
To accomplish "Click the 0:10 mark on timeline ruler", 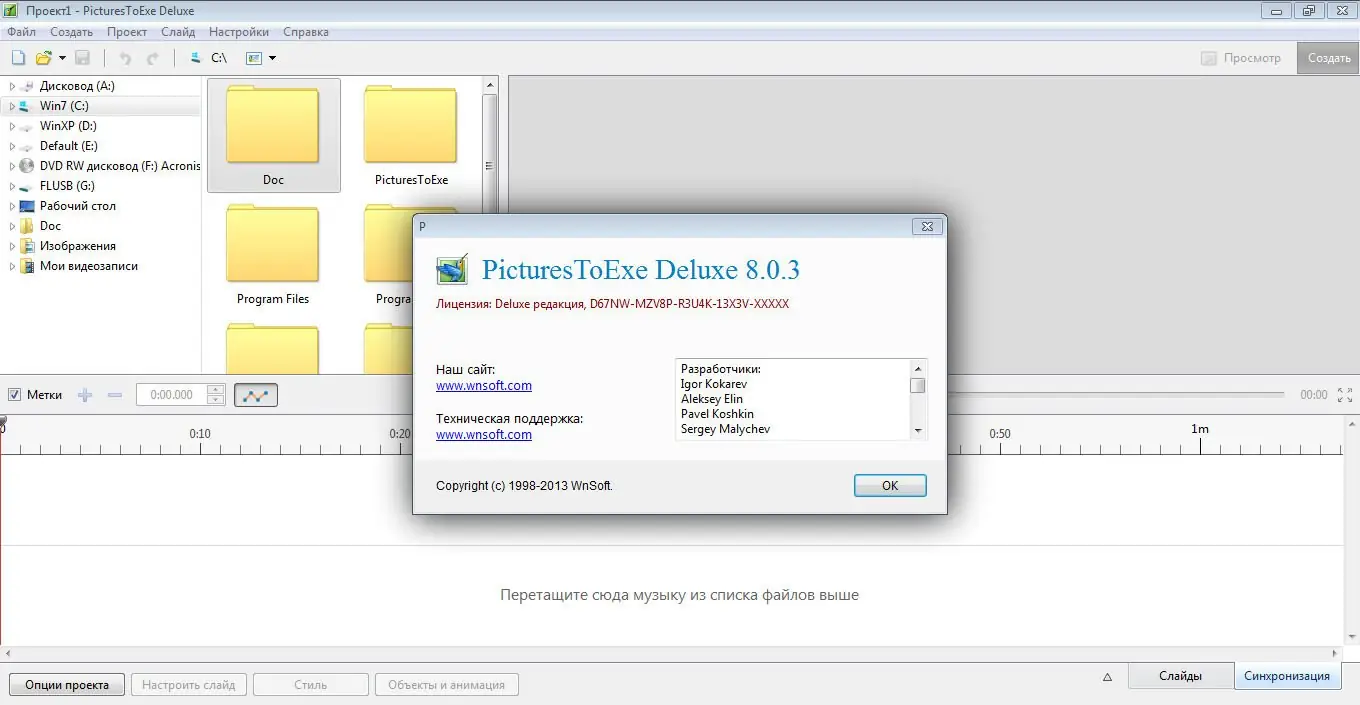I will [200, 434].
